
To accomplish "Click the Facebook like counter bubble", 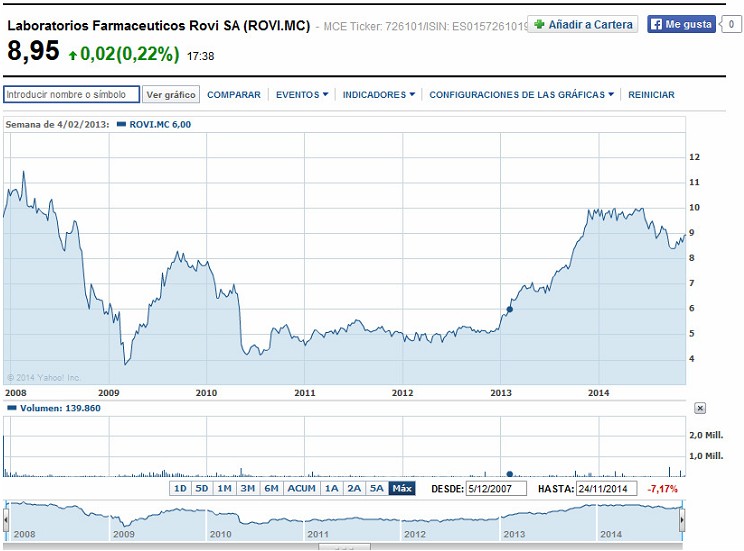I will pos(731,24).
